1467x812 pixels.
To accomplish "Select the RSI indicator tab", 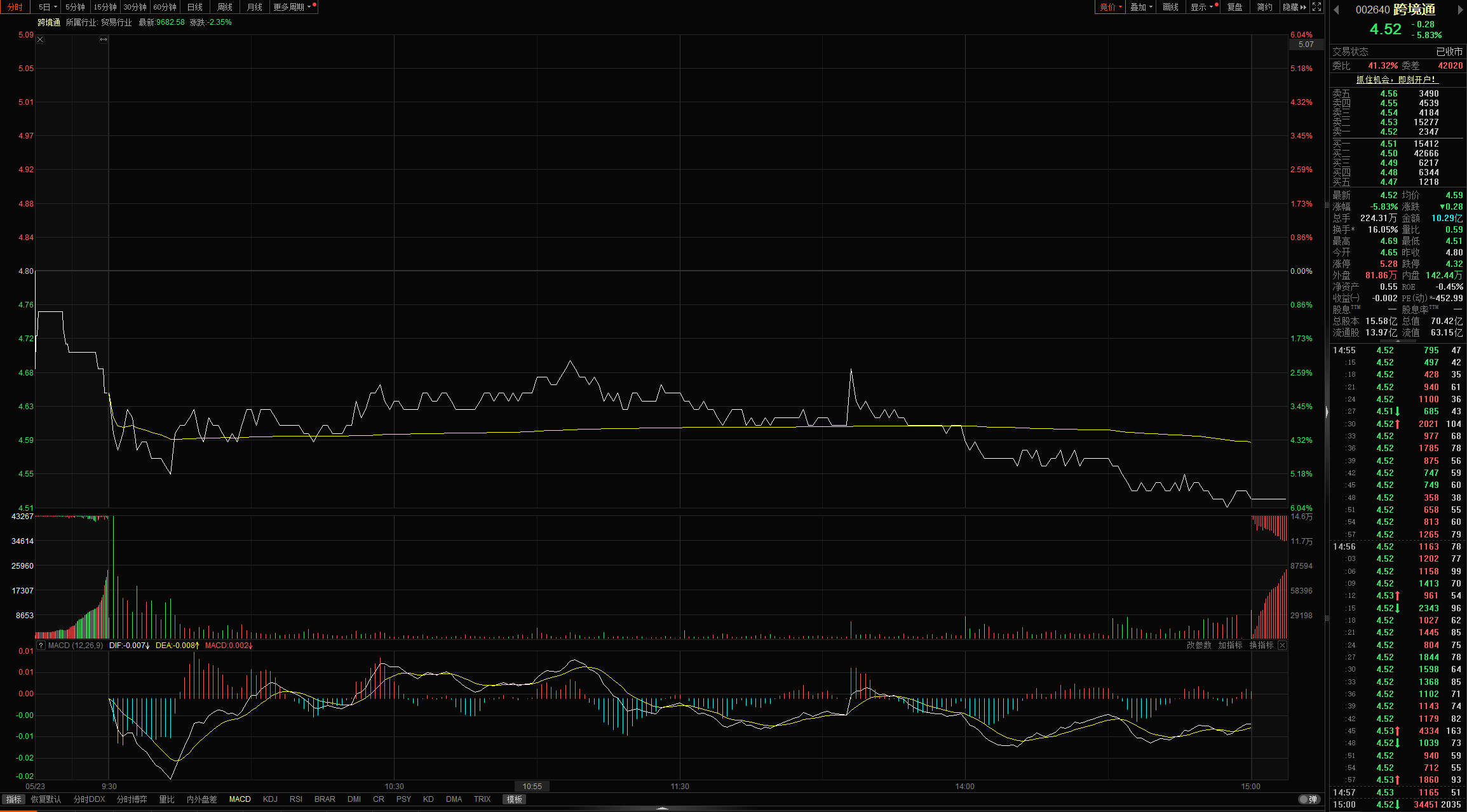I will point(296,799).
